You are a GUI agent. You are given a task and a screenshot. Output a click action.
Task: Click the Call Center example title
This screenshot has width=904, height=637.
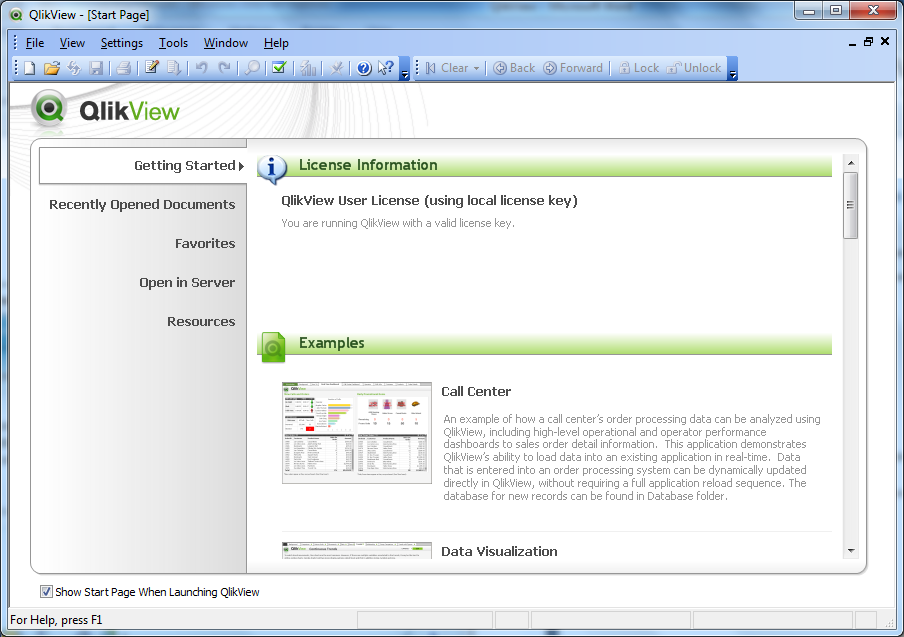(x=476, y=391)
